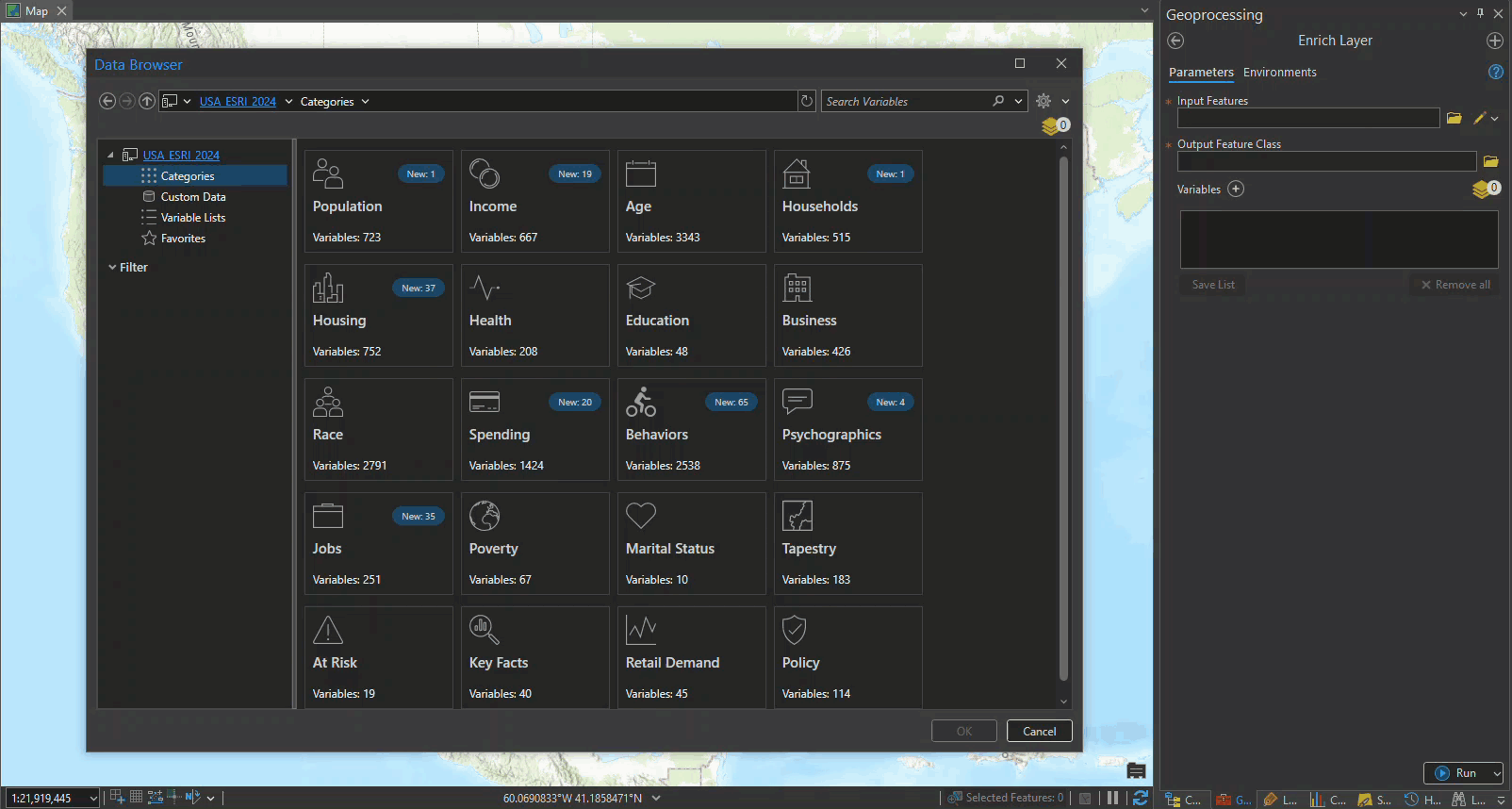
Task: Expand the Filter section in Data Browser
Action: [112, 267]
